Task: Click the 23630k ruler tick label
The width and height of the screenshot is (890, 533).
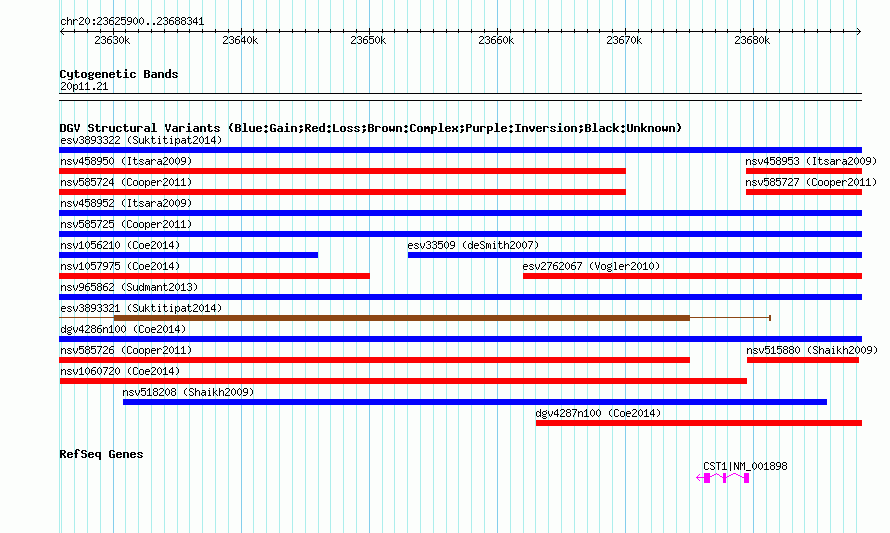Action: (x=112, y=40)
